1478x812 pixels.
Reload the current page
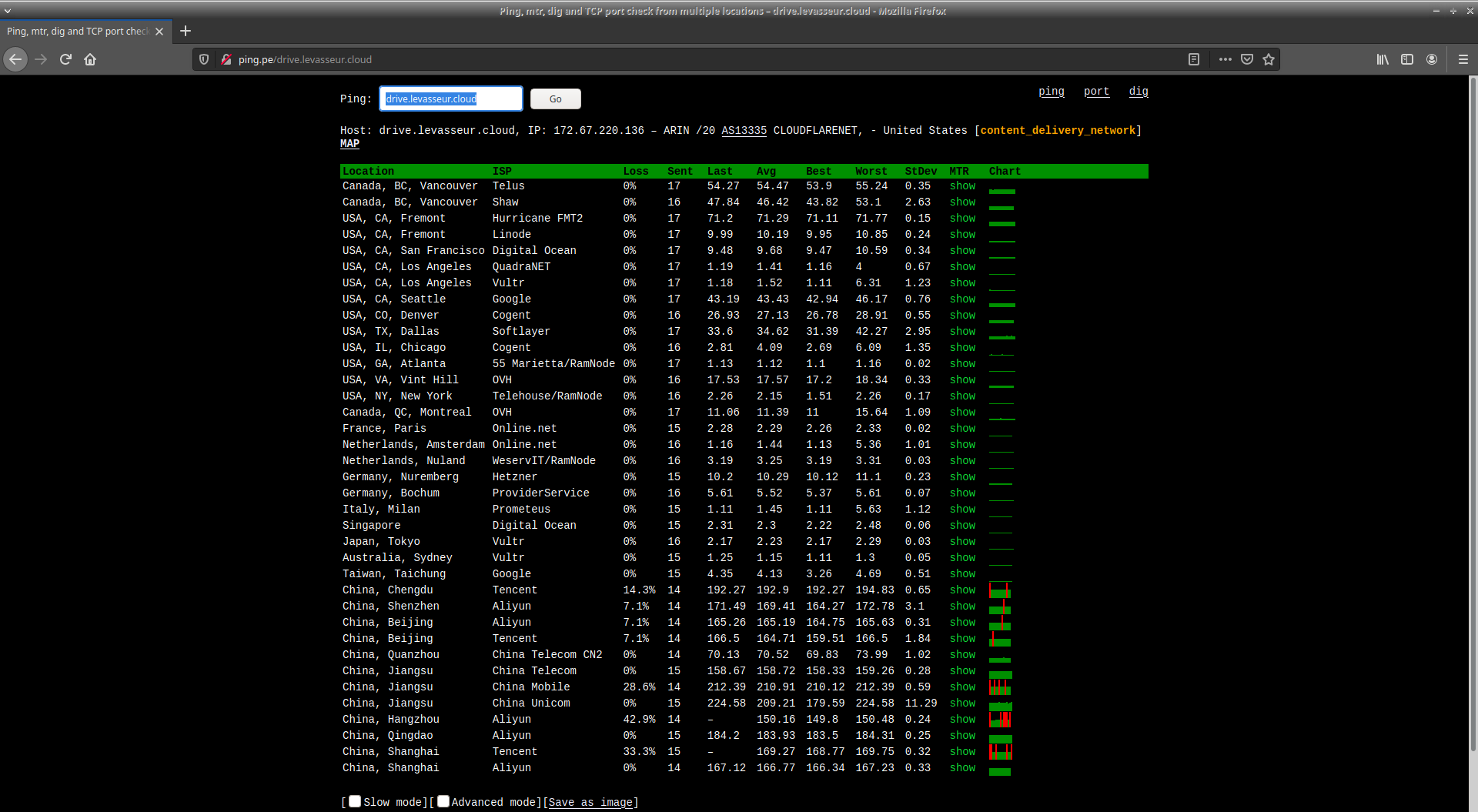pyautogui.click(x=65, y=59)
